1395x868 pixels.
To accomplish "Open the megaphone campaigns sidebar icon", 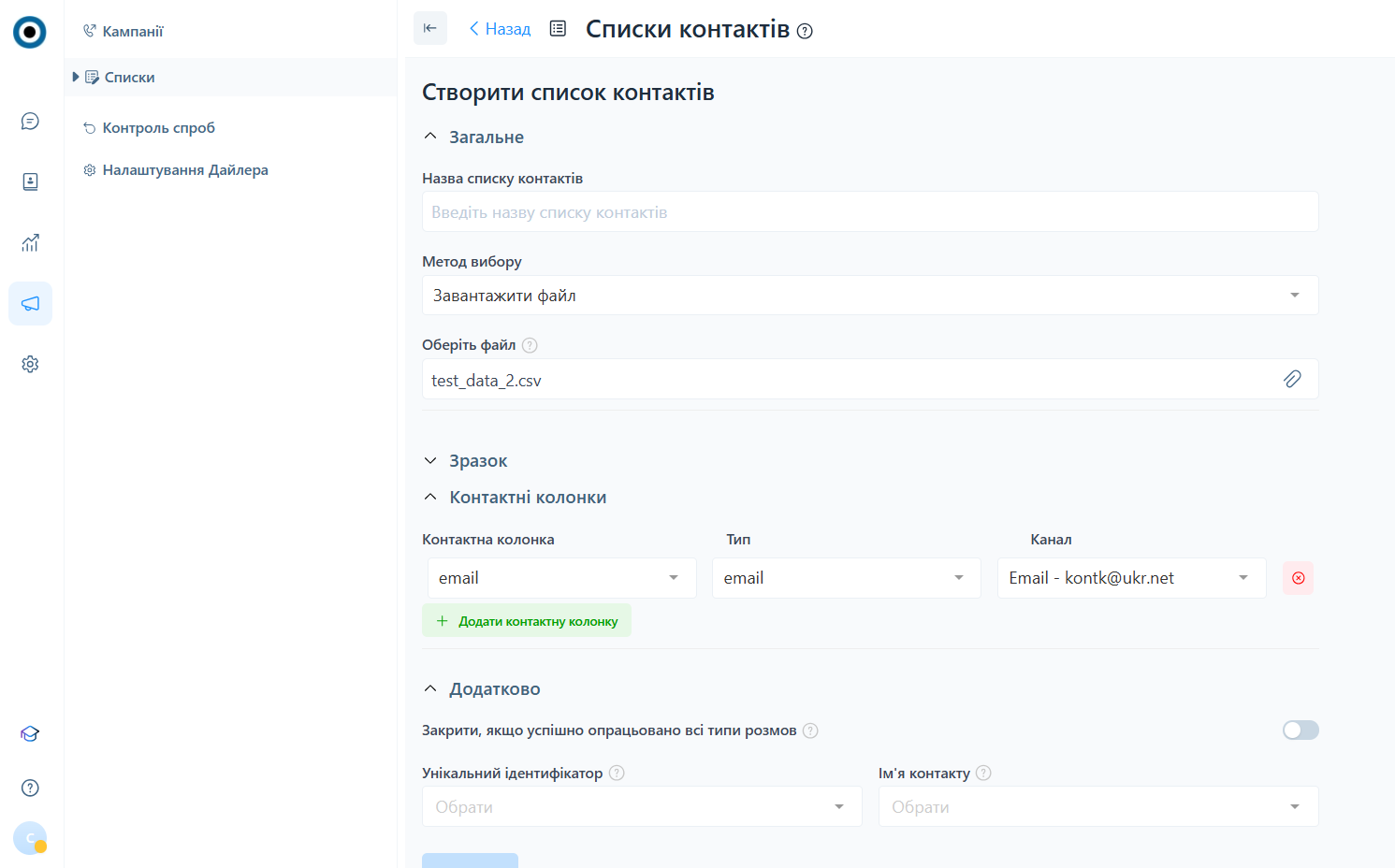I will tap(30, 304).
